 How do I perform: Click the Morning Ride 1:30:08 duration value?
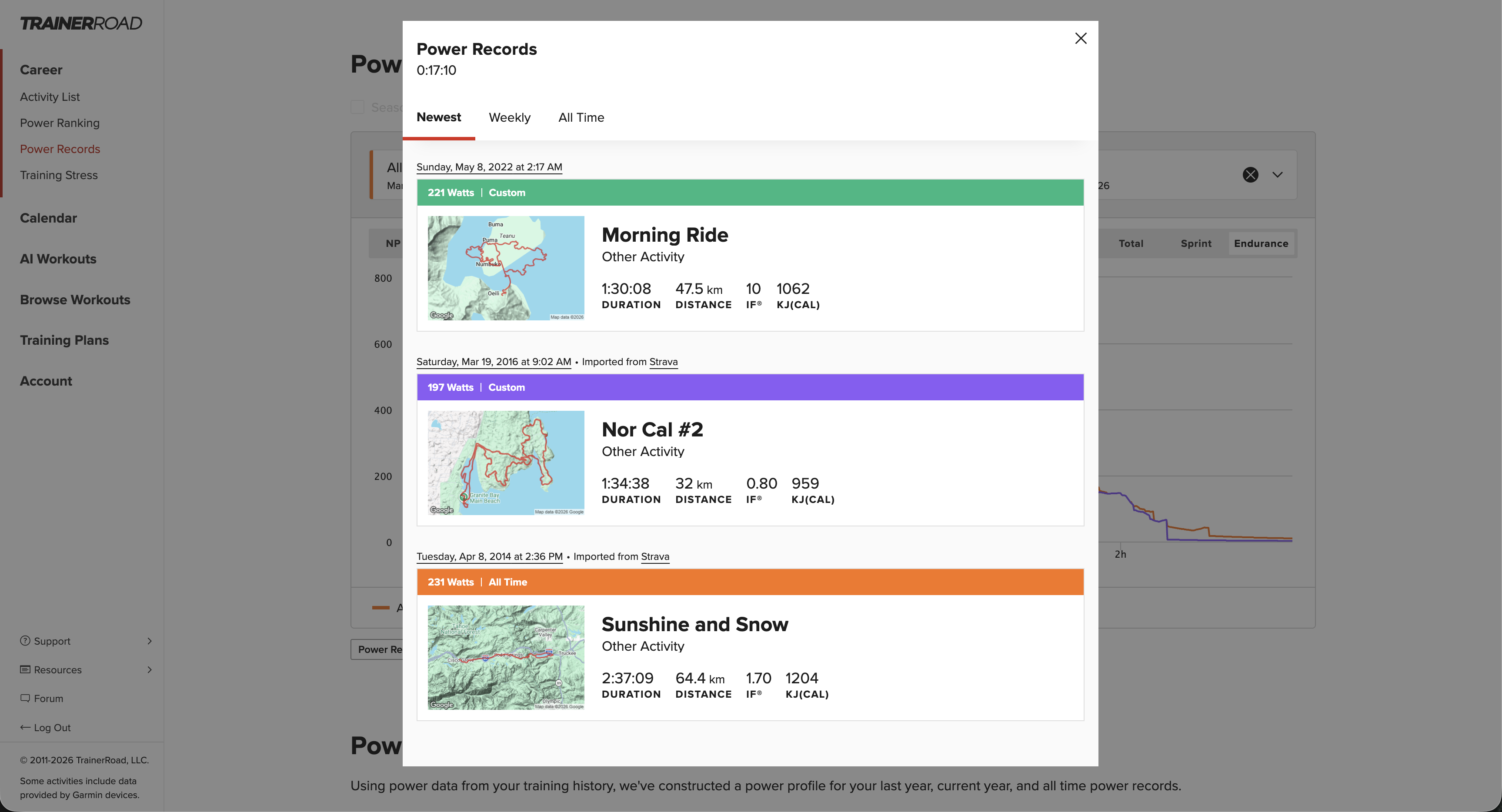point(626,289)
